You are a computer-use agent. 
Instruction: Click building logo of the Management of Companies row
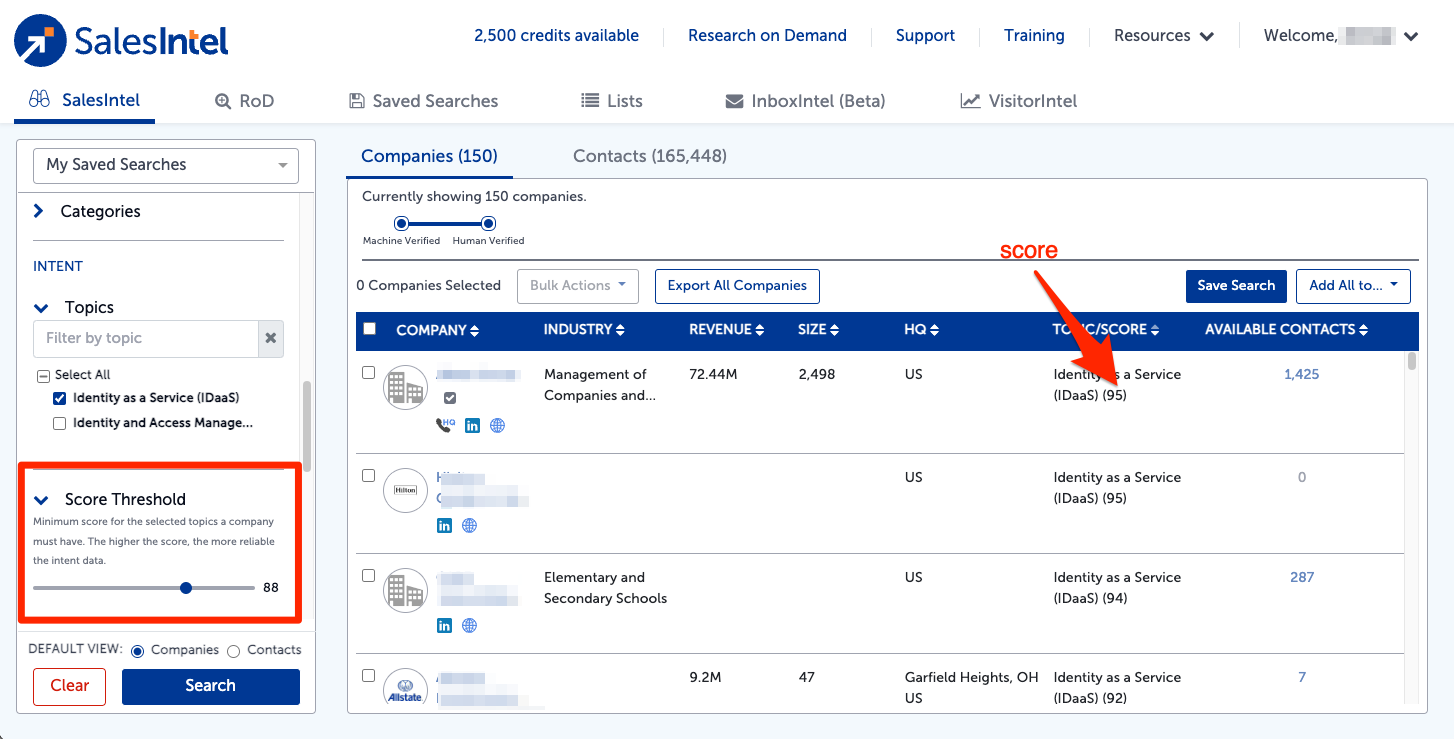[x=406, y=387]
